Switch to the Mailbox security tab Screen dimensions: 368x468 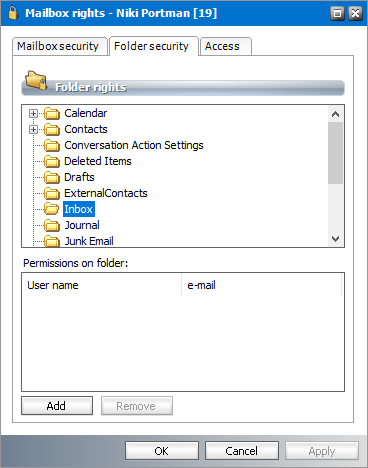pyautogui.click(x=60, y=46)
